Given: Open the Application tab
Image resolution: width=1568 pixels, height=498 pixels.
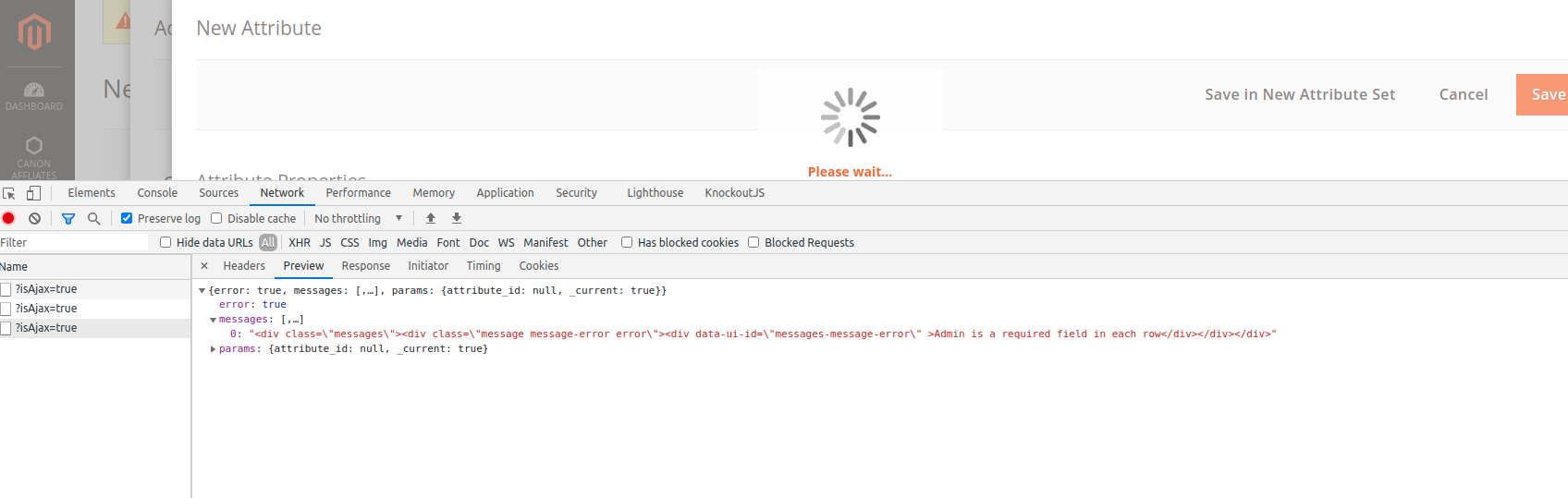Looking at the screenshot, I should point(506,193).
